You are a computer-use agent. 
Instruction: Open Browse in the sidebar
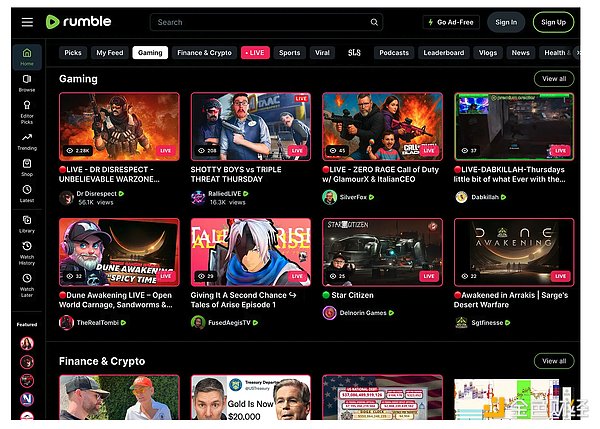pyautogui.click(x=27, y=82)
